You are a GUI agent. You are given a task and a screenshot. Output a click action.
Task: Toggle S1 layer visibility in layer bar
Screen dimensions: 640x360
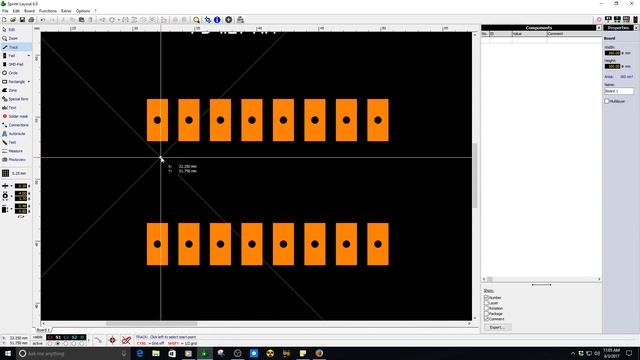(58, 337)
